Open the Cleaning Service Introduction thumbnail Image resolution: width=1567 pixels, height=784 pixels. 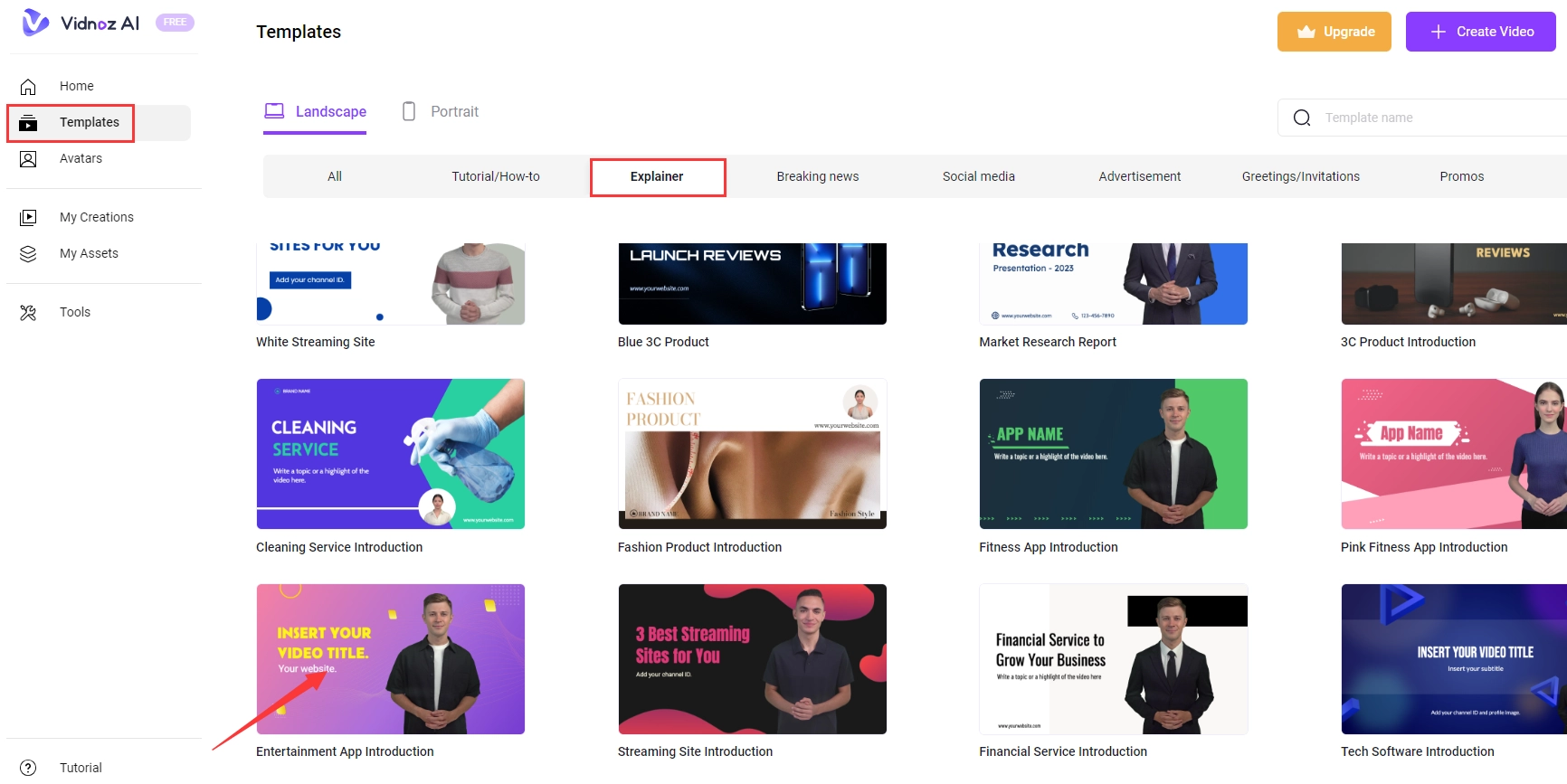click(x=390, y=454)
